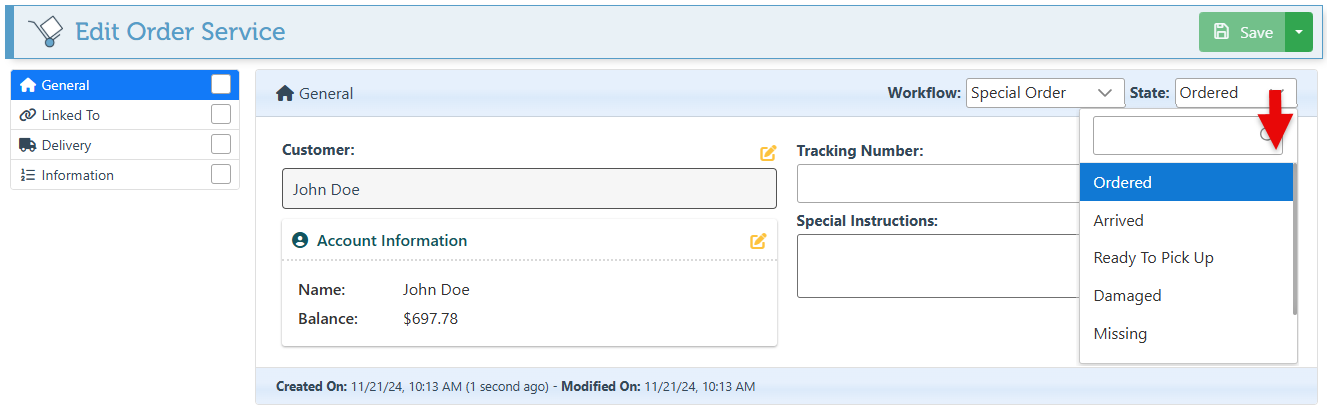Open the Information section in sidebar
The width and height of the screenshot is (1327, 416).
[78, 175]
